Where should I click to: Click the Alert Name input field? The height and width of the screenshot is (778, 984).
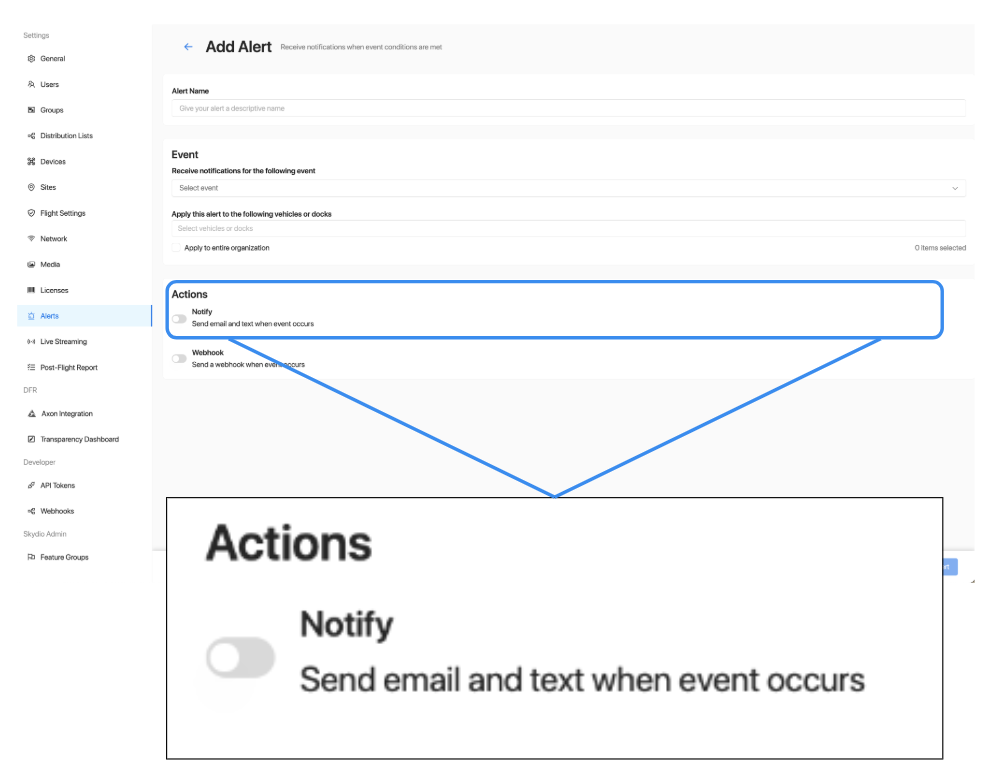pos(569,108)
